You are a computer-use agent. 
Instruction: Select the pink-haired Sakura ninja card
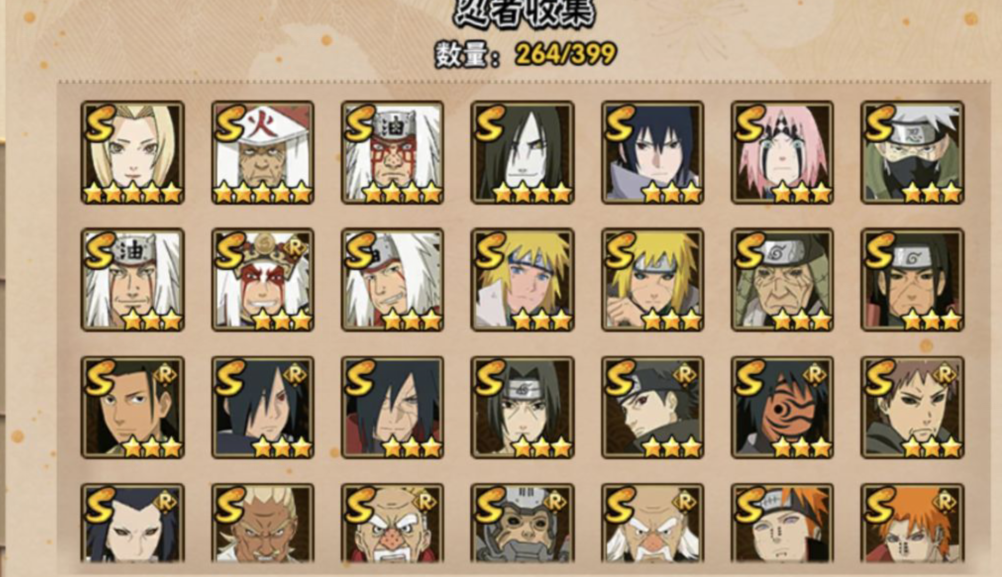tap(782, 152)
